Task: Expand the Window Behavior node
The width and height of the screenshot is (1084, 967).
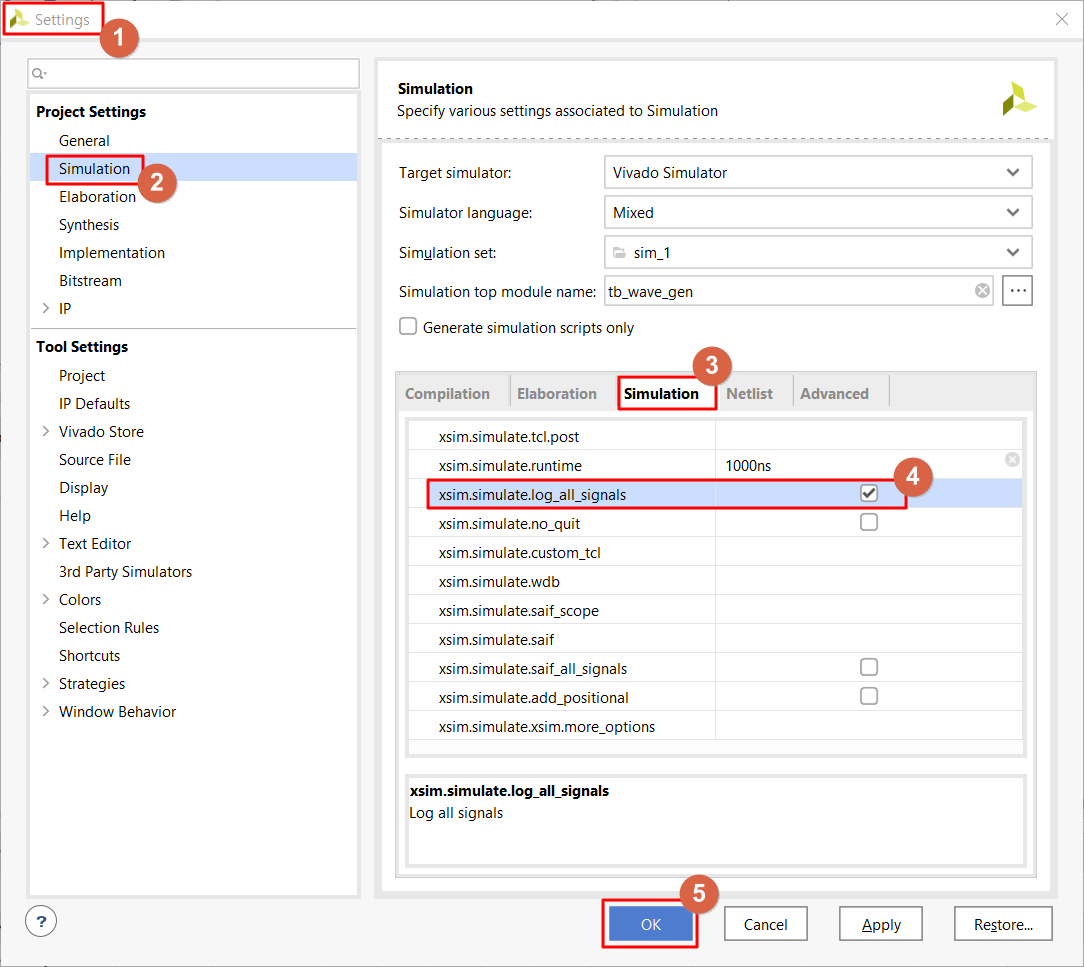Action: (46, 711)
